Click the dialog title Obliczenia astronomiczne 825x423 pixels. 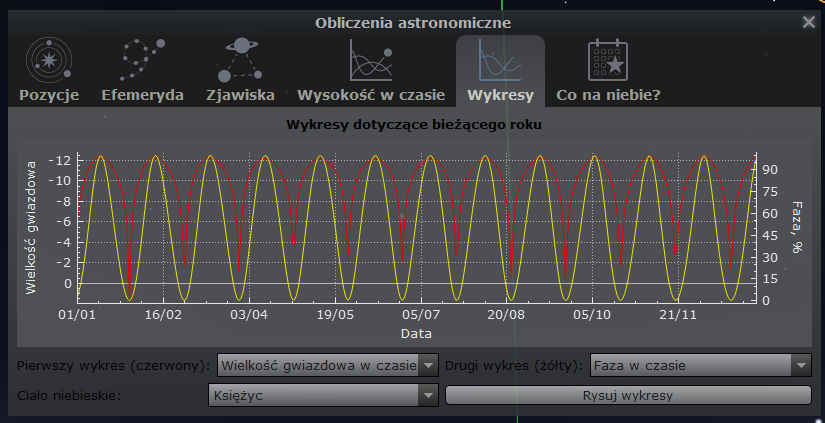pyautogui.click(x=412, y=22)
